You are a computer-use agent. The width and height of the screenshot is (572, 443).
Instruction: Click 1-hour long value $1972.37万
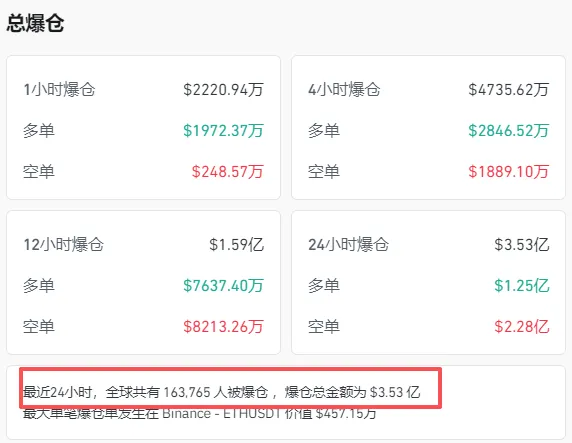coord(223,131)
